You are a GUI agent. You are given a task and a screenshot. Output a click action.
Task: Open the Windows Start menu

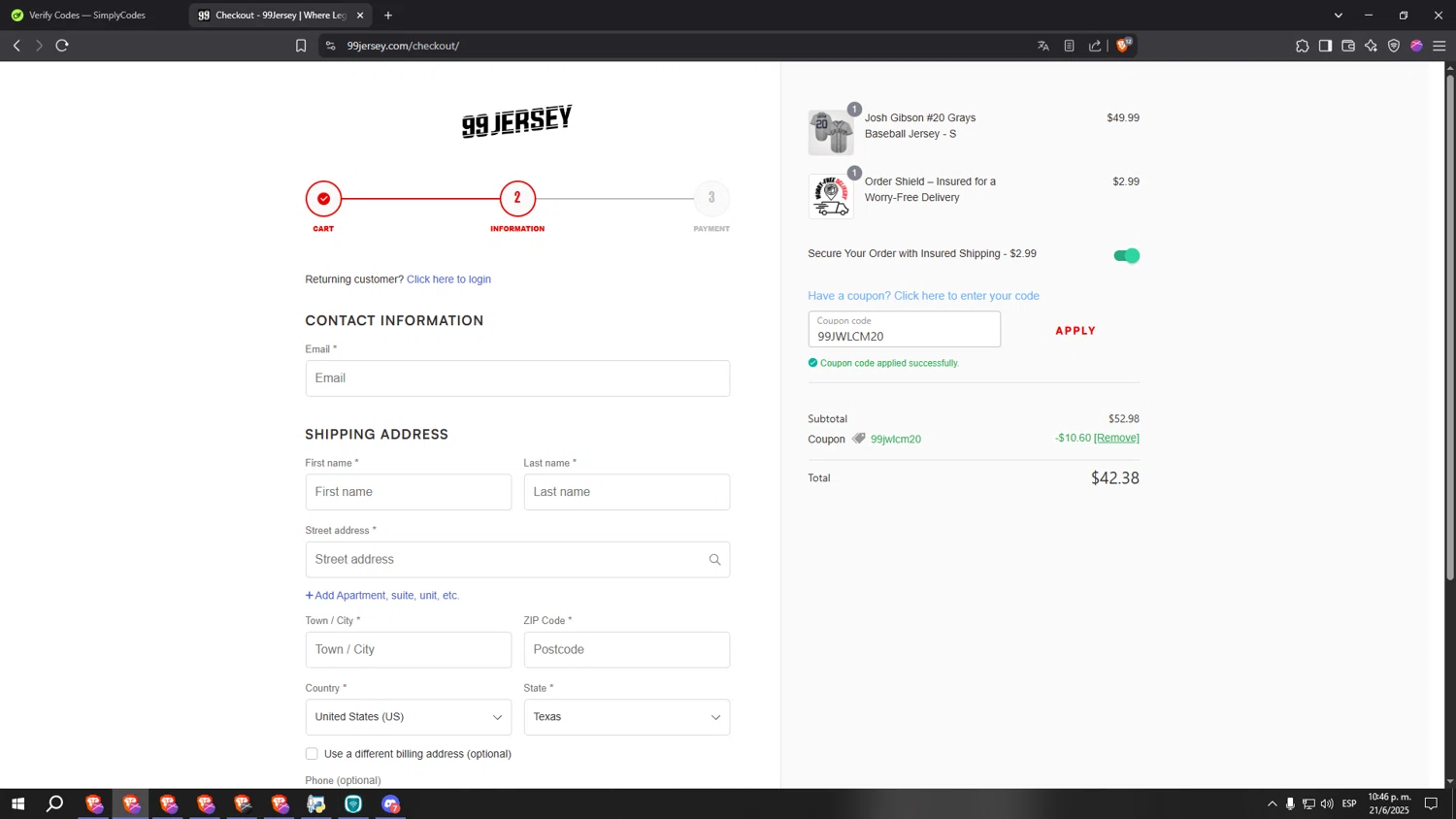pos(17,803)
